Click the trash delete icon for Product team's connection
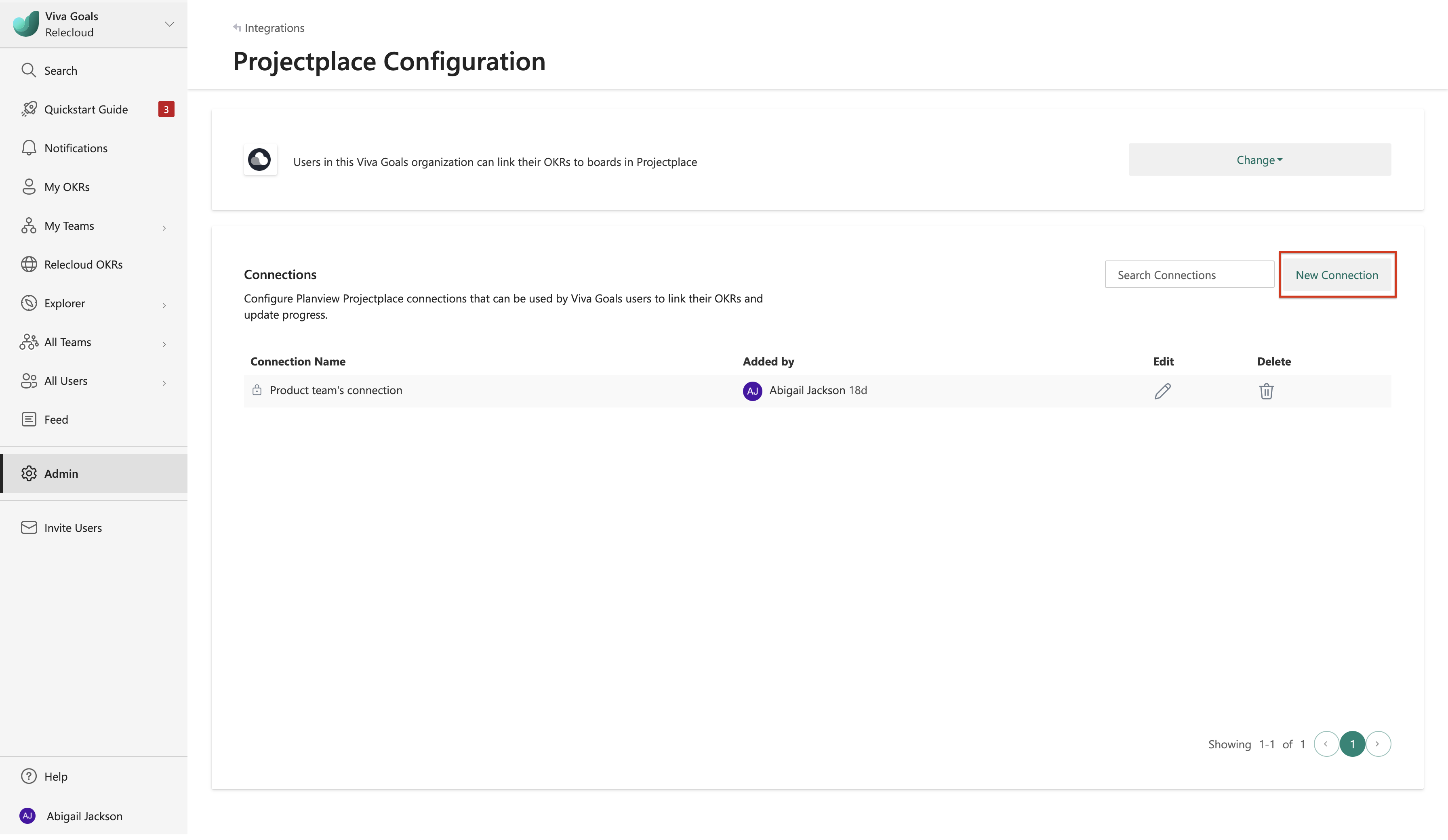1448x840 pixels. point(1266,391)
